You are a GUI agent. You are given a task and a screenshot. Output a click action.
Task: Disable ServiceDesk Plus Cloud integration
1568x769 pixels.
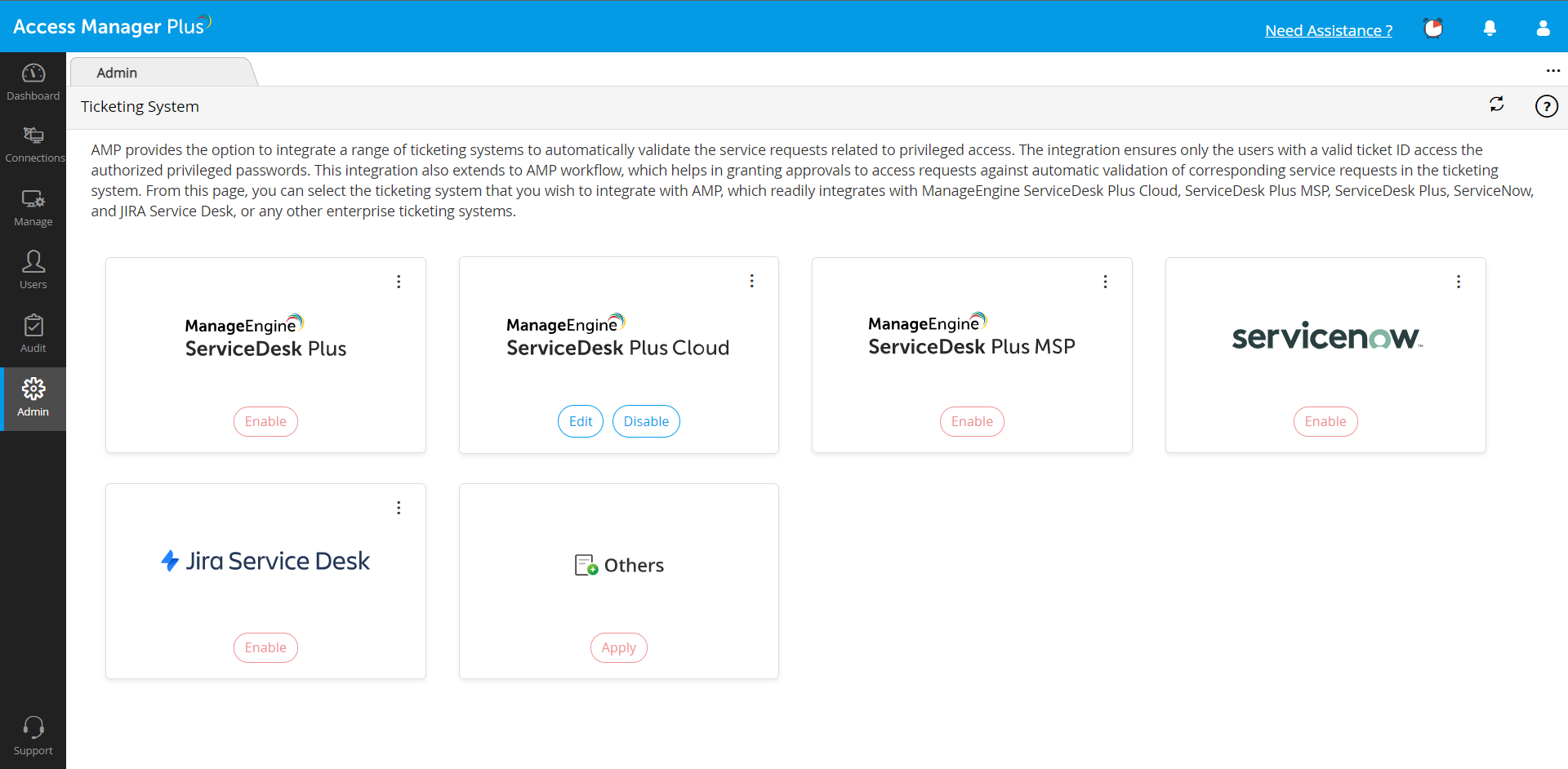(x=646, y=421)
